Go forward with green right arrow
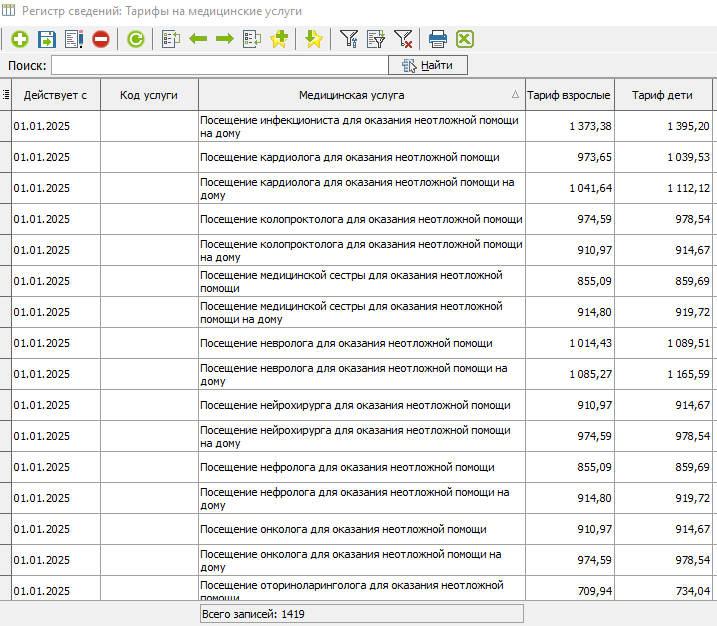Viewport: 717px width, 626px height. pyautogui.click(x=224, y=39)
